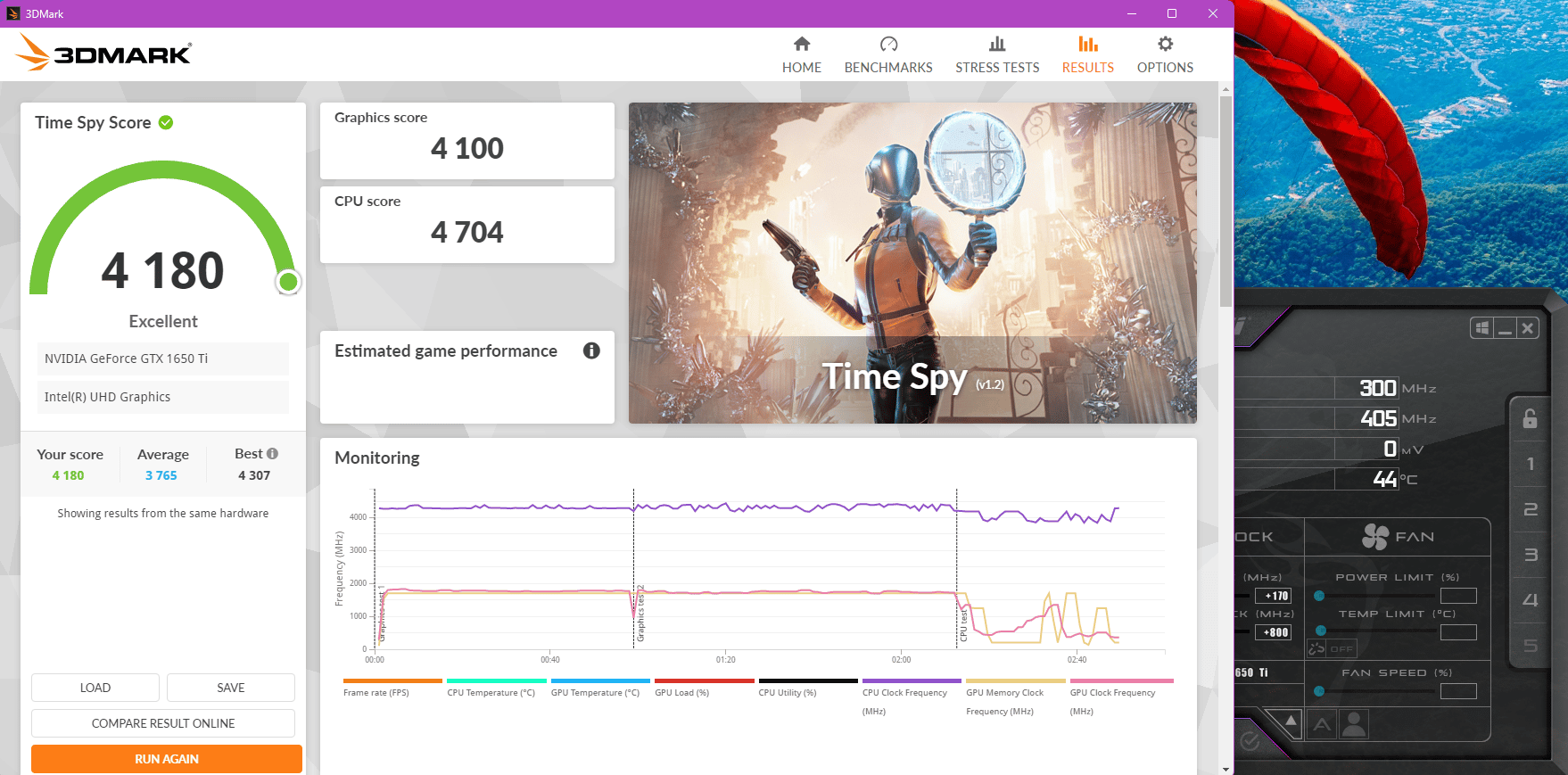Click the Average score value 3 765
The height and width of the screenshot is (775, 1568).
161,475
